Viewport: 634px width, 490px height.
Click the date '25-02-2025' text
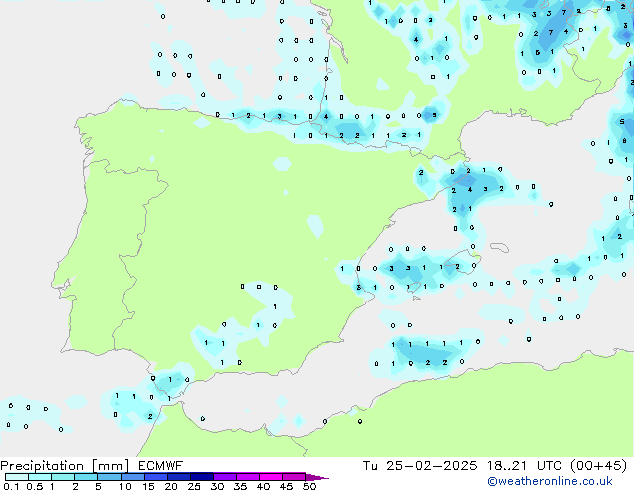click(x=431, y=466)
